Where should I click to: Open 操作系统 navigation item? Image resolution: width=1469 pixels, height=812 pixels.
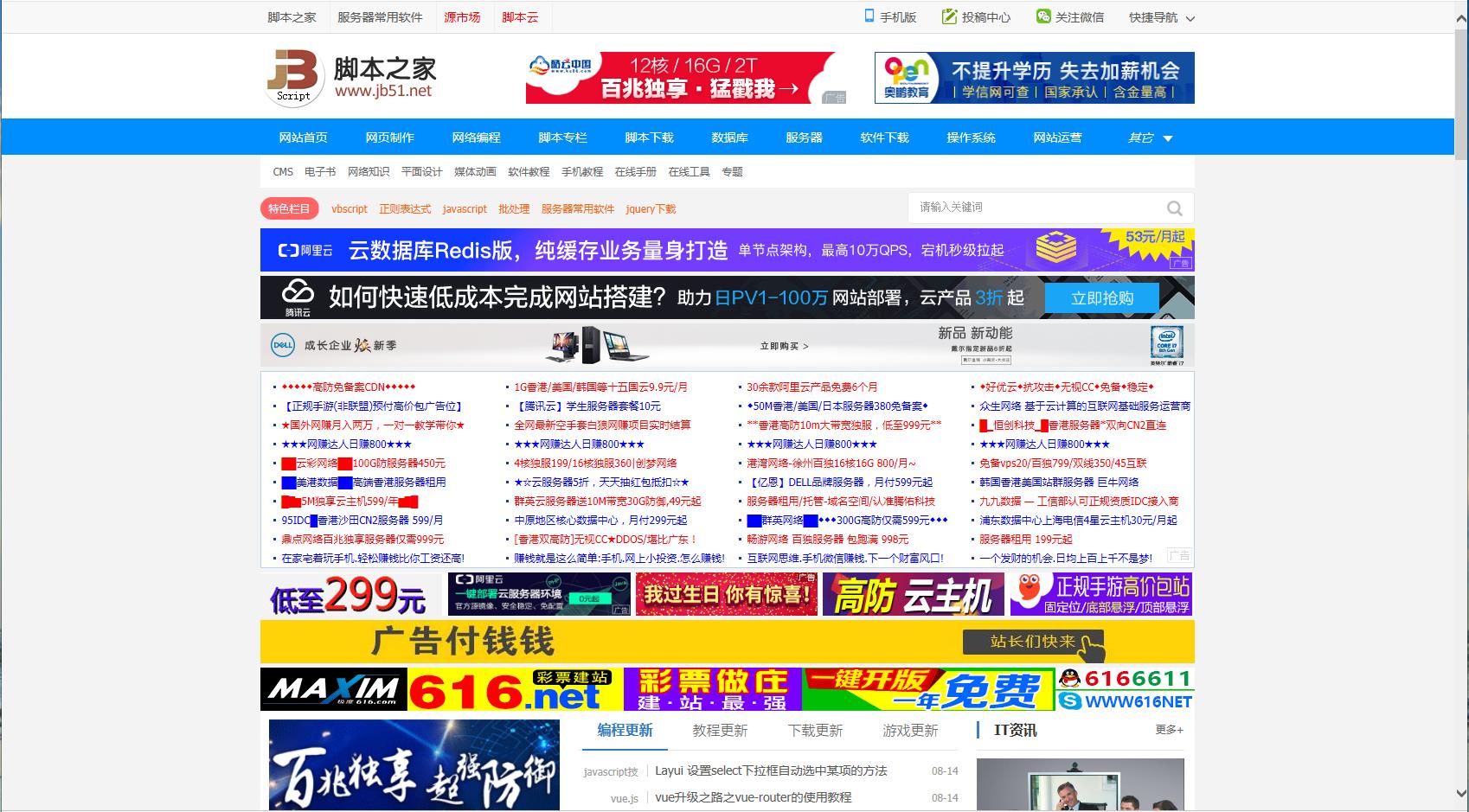(971, 137)
